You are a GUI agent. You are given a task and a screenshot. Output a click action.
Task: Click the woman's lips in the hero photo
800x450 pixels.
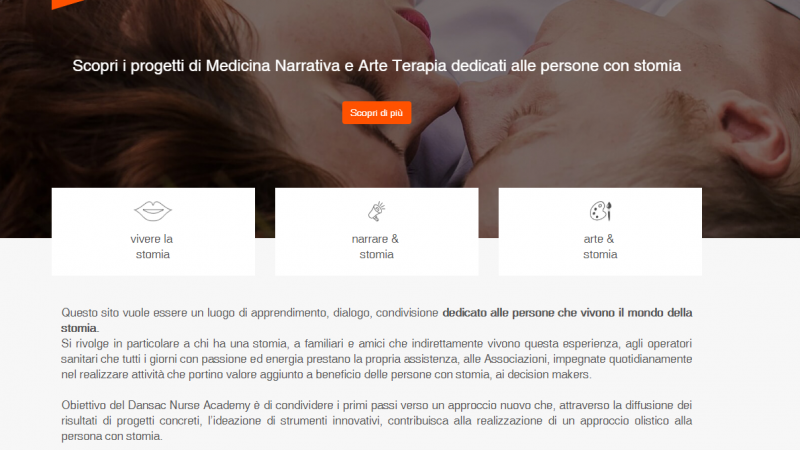point(416,20)
